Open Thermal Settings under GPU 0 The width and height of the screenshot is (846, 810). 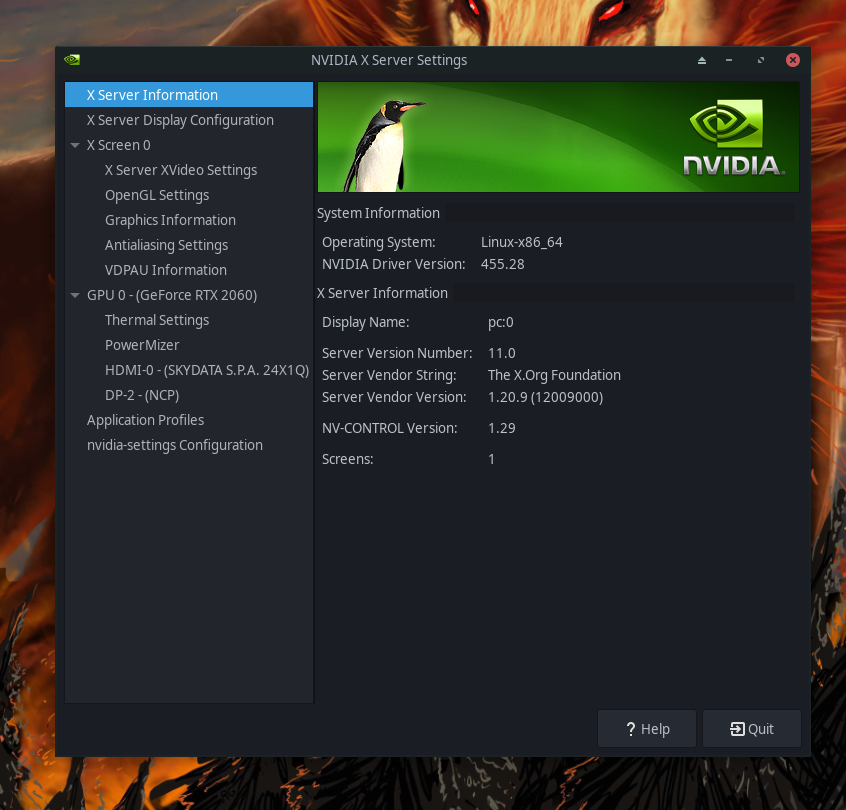(157, 320)
